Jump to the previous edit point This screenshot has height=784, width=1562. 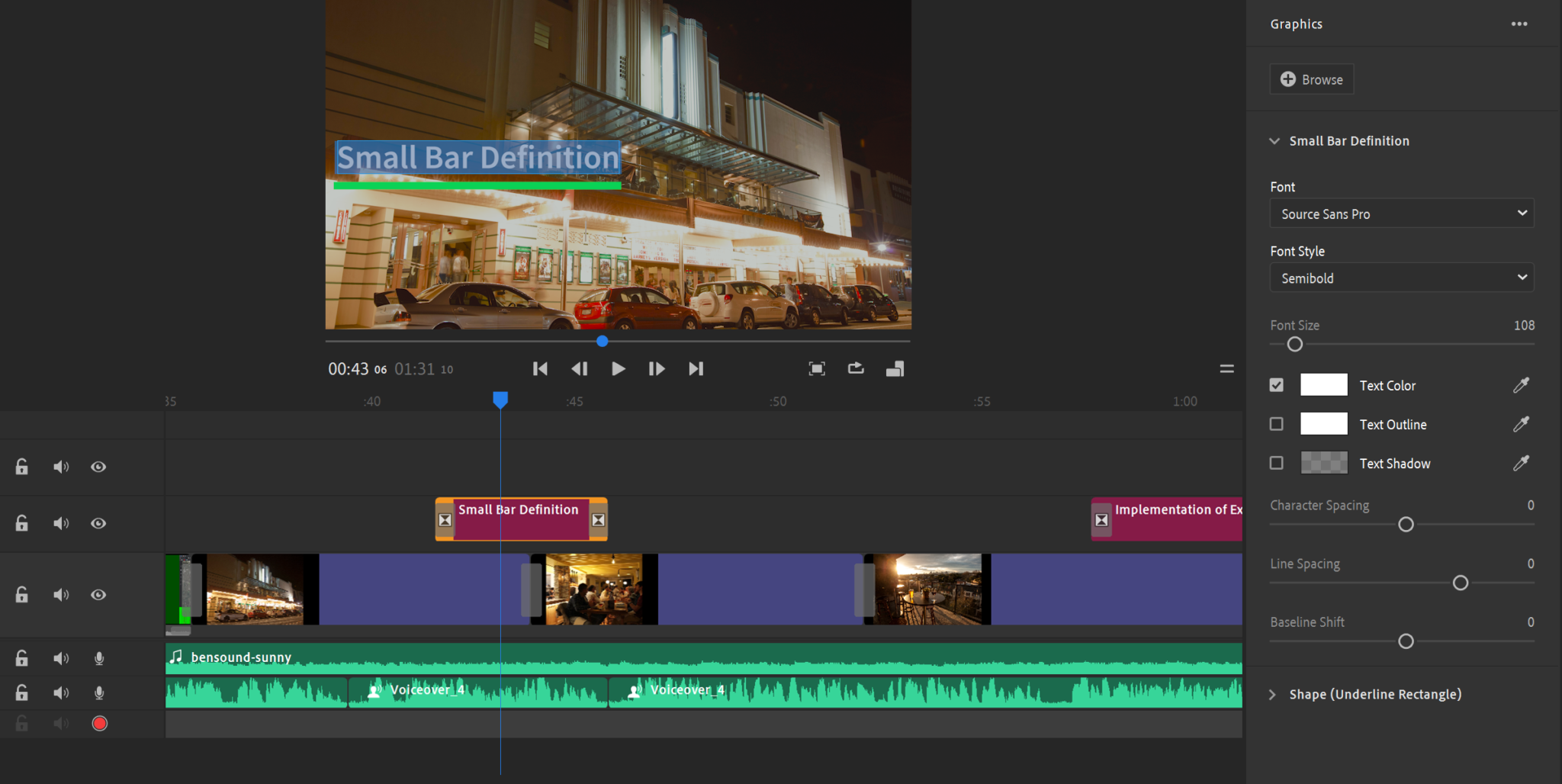tap(540, 368)
